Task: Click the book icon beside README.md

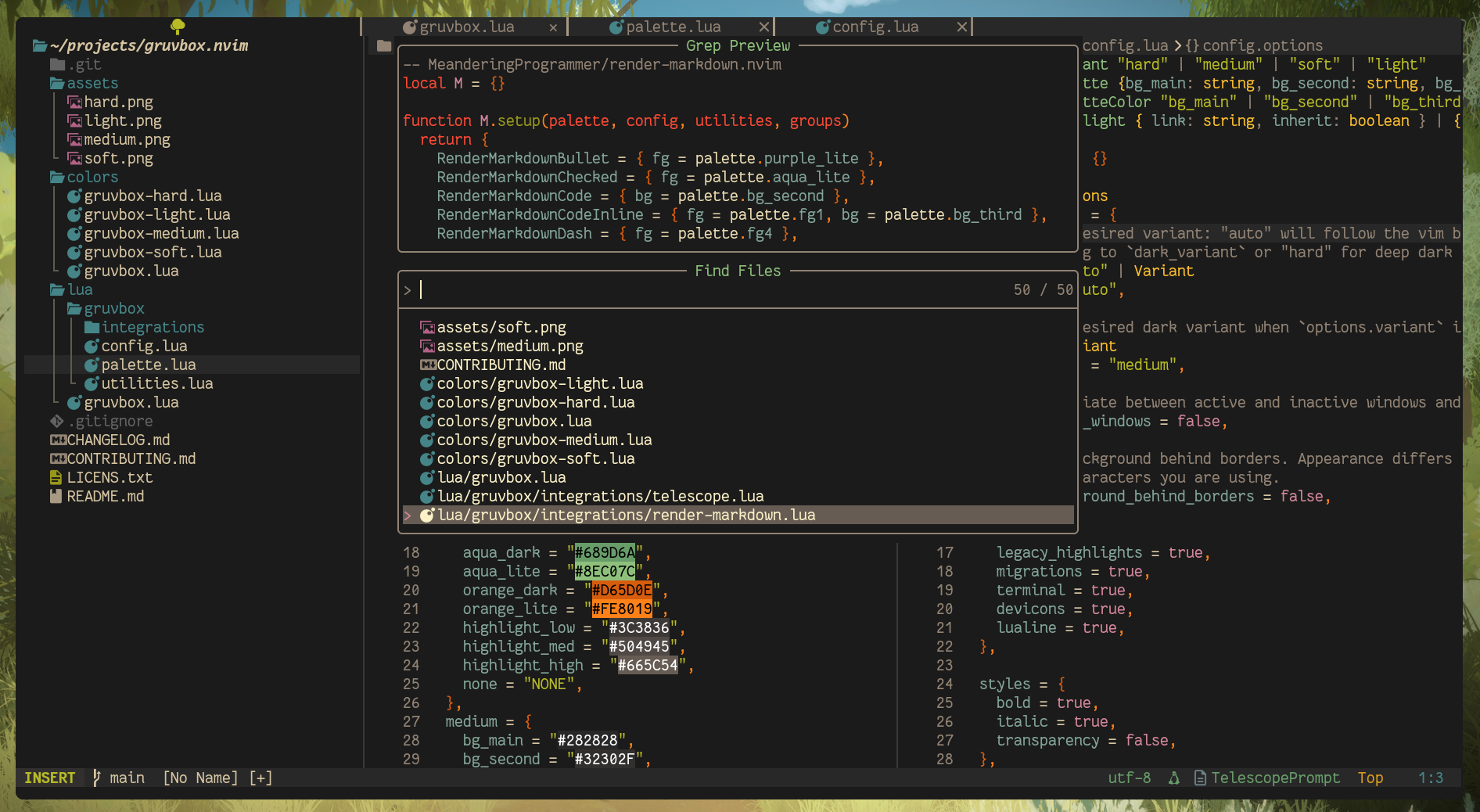Action: 56,497
